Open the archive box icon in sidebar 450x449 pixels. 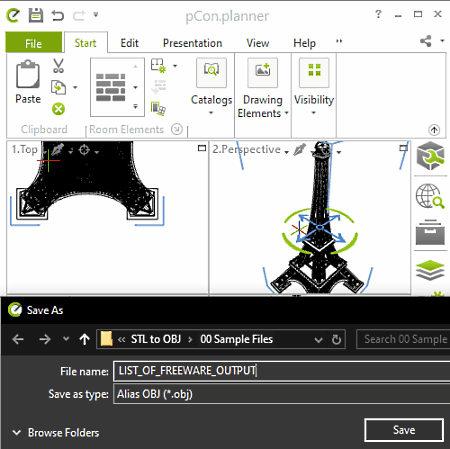pos(430,232)
